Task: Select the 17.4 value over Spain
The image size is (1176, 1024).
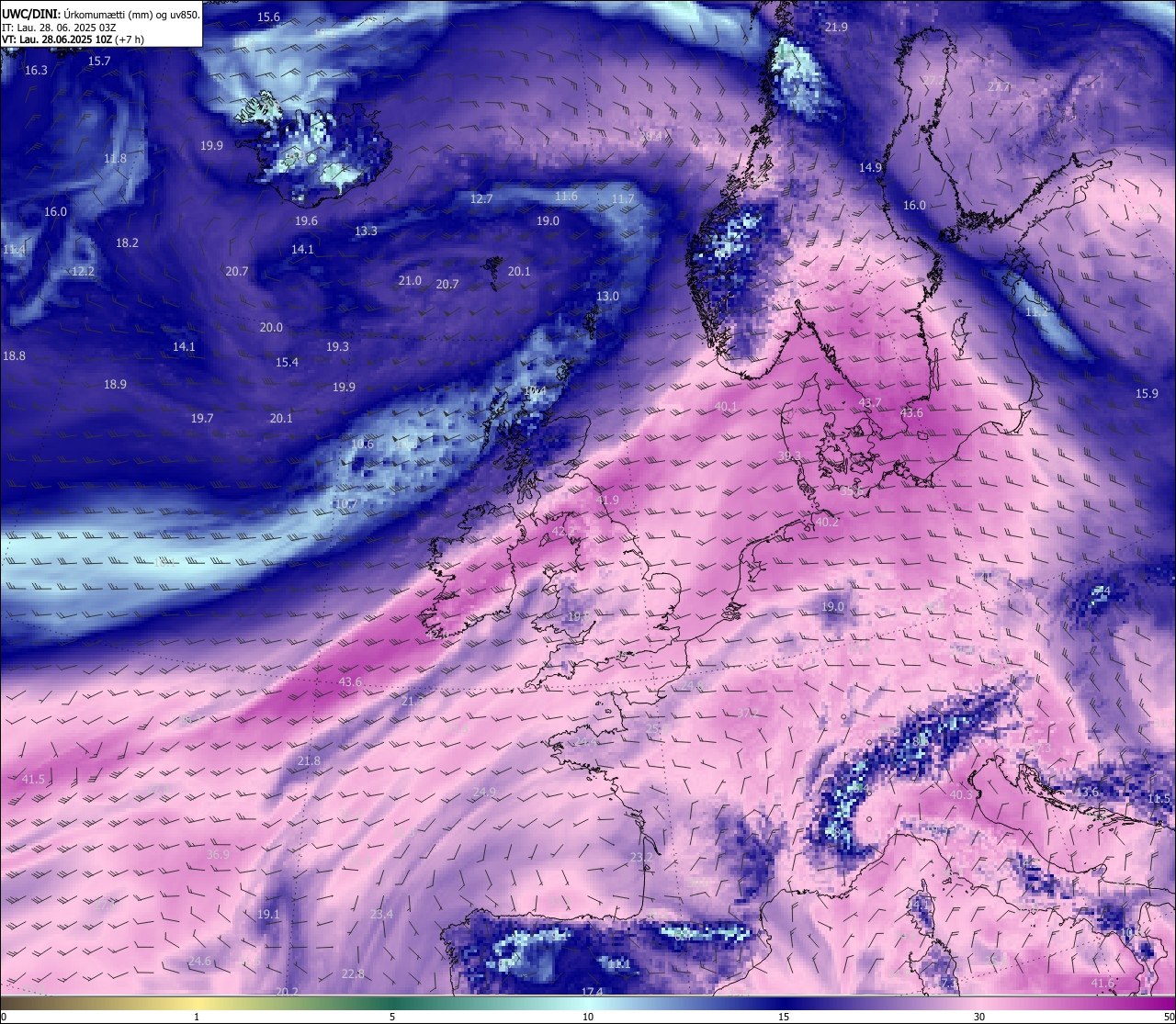Action: coord(592,991)
